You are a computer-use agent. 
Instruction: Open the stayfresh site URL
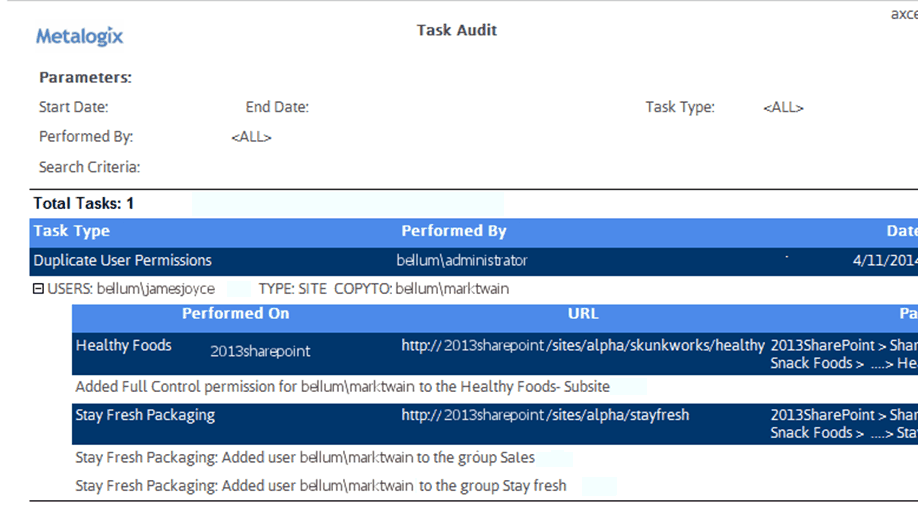click(x=545, y=415)
